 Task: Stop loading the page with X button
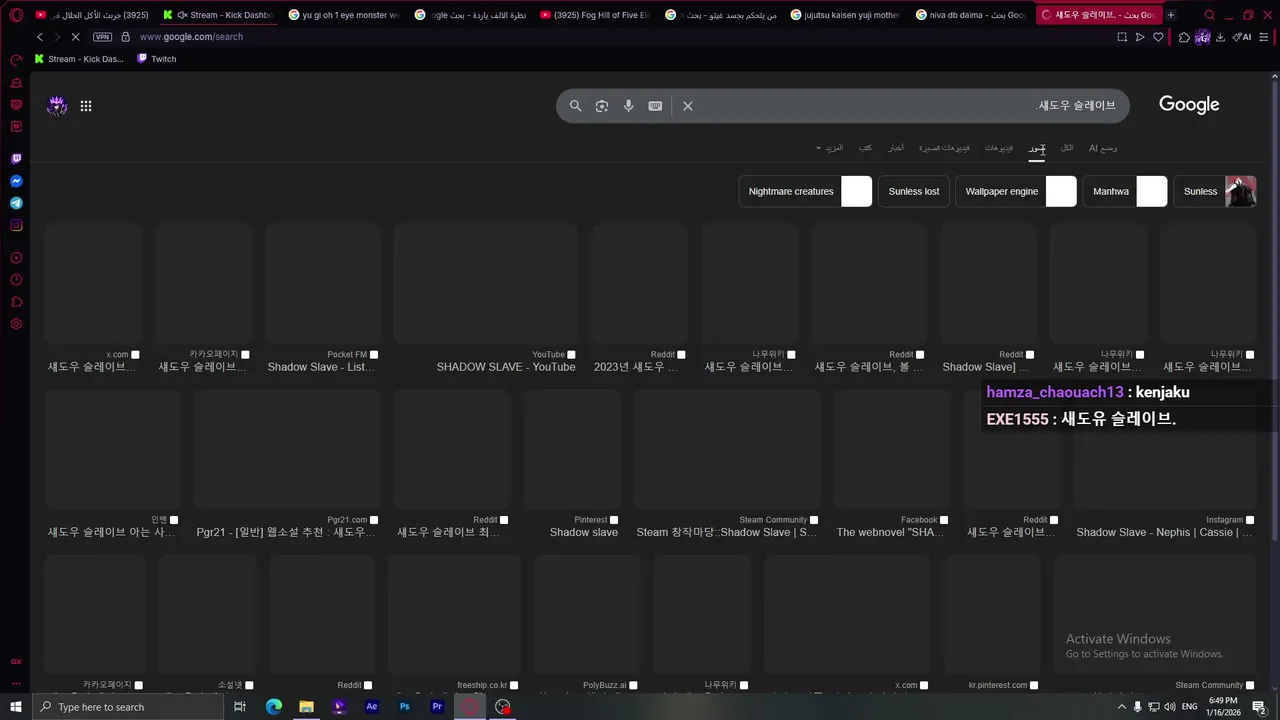click(77, 37)
